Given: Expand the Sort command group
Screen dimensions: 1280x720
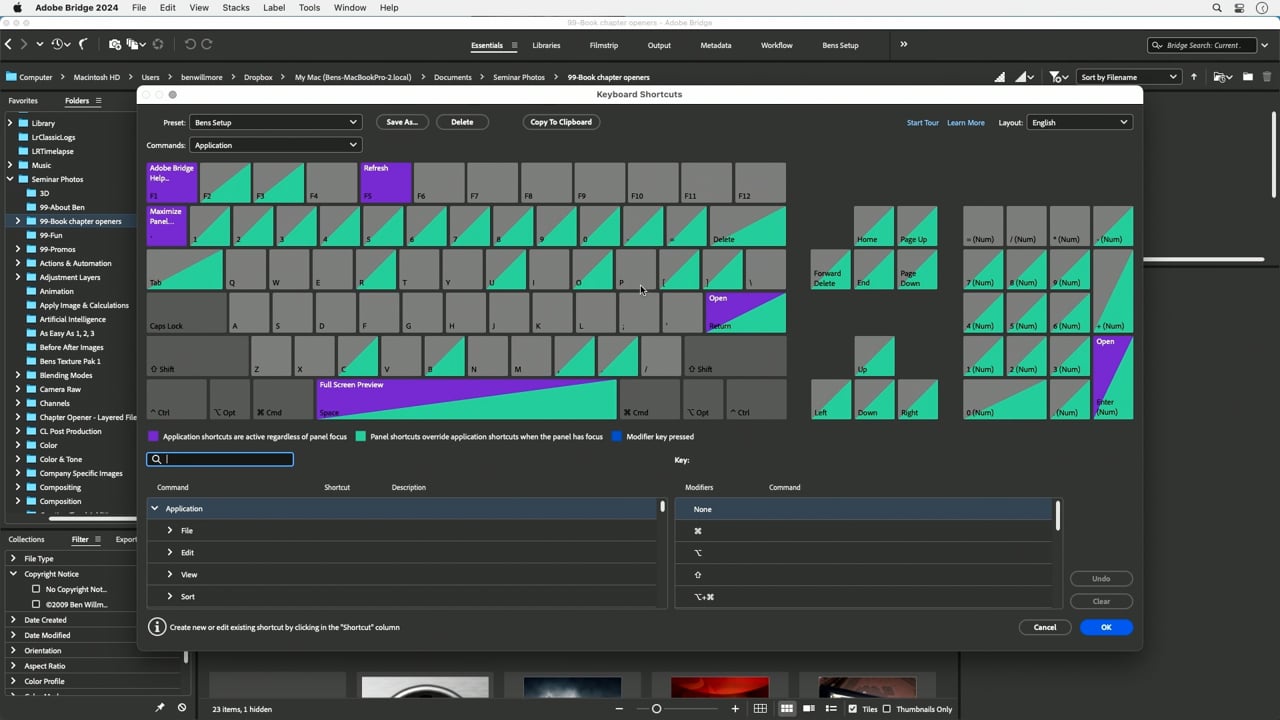Looking at the screenshot, I should click(x=170, y=597).
